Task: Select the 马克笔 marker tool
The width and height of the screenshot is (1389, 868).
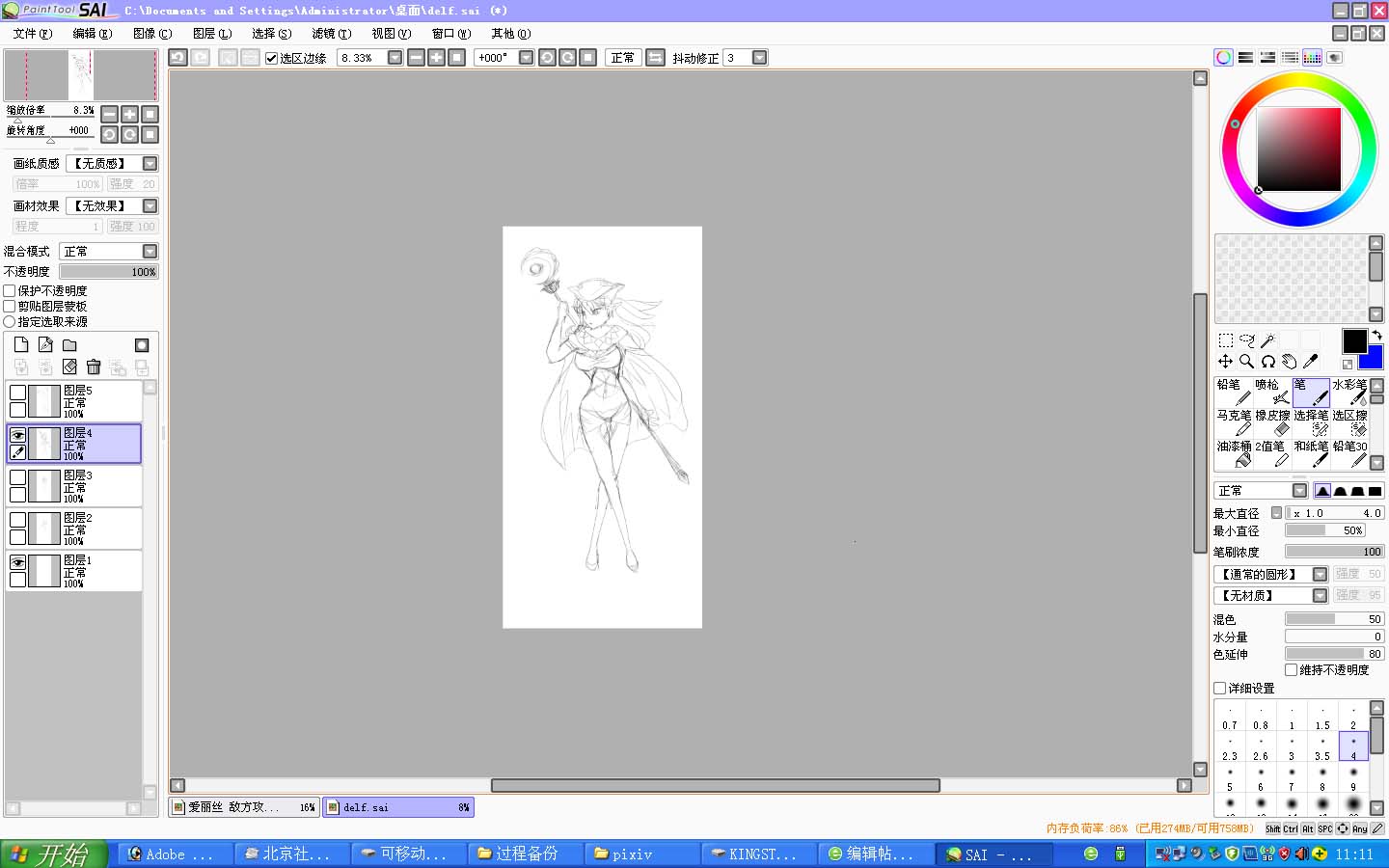Action: pos(1234,422)
